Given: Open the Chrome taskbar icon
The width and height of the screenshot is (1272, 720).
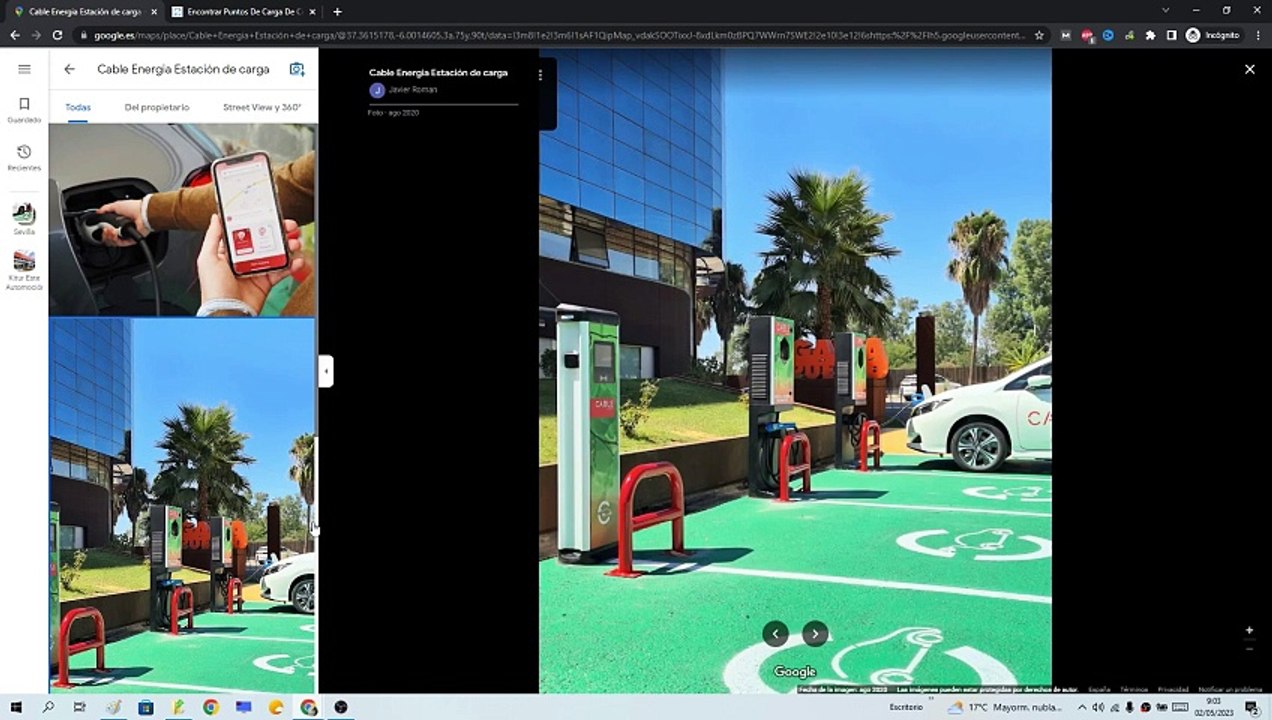Looking at the screenshot, I should click(211, 707).
